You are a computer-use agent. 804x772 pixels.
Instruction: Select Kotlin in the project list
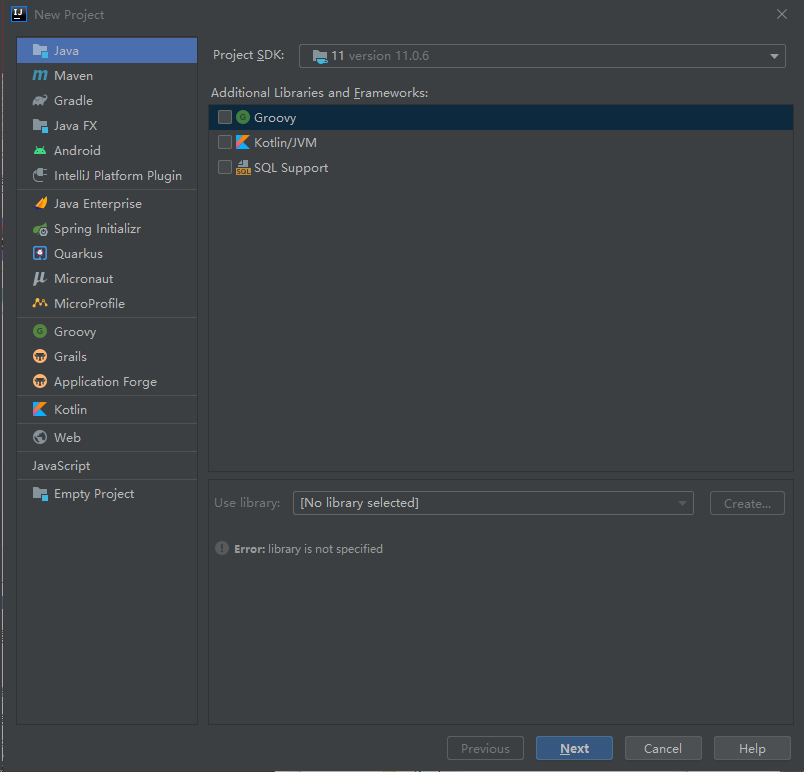[x=107, y=410]
